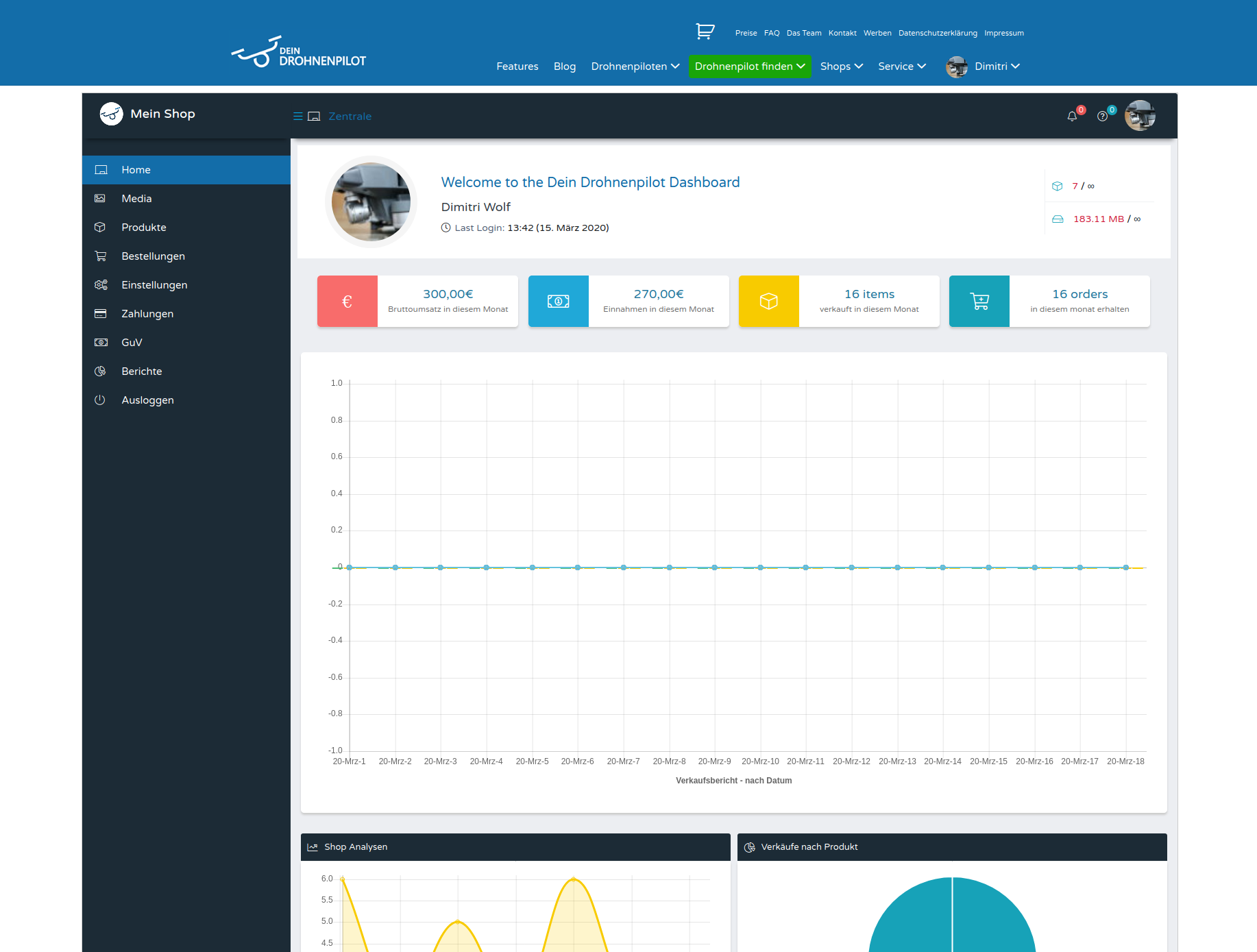The width and height of the screenshot is (1257, 952).
Task: Expand the Shops dropdown menu
Action: pos(842,66)
